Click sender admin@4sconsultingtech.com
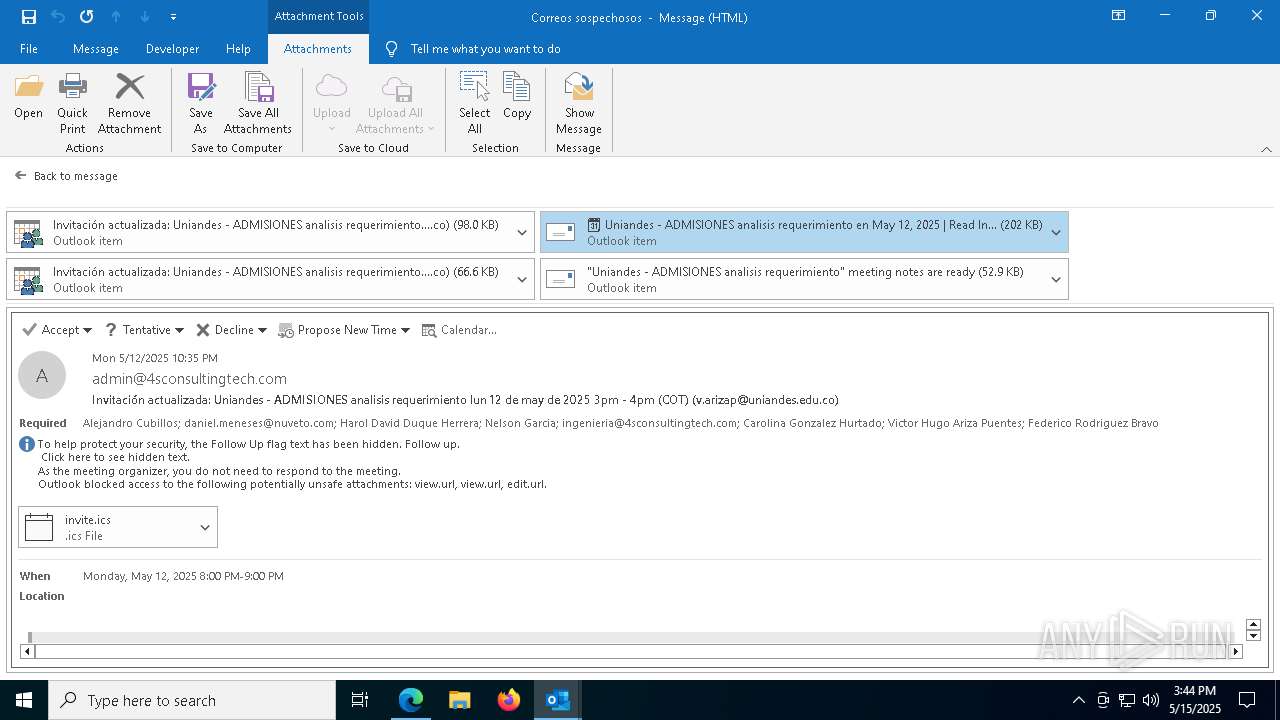The image size is (1280, 720). coord(189,379)
